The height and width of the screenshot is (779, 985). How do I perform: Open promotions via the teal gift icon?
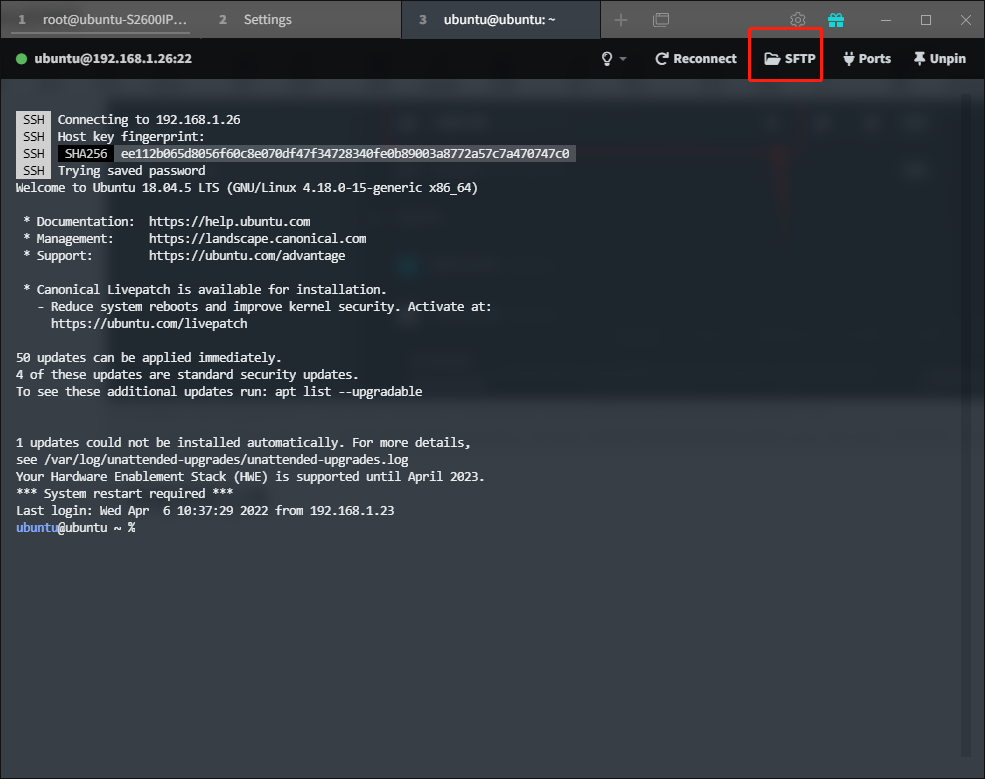pyautogui.click(x=836, y=19)
